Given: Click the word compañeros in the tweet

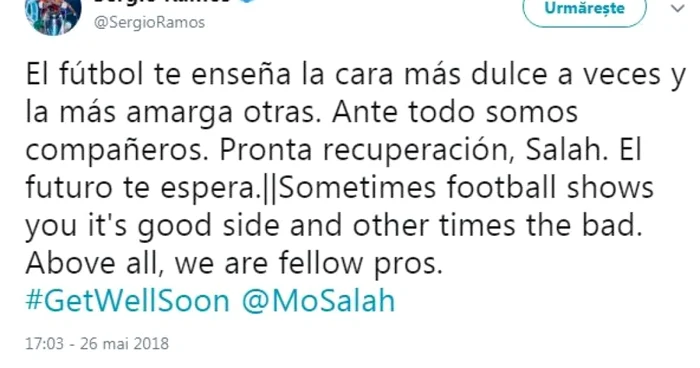Looking at the screenshot, I should (x=117, y=151).
